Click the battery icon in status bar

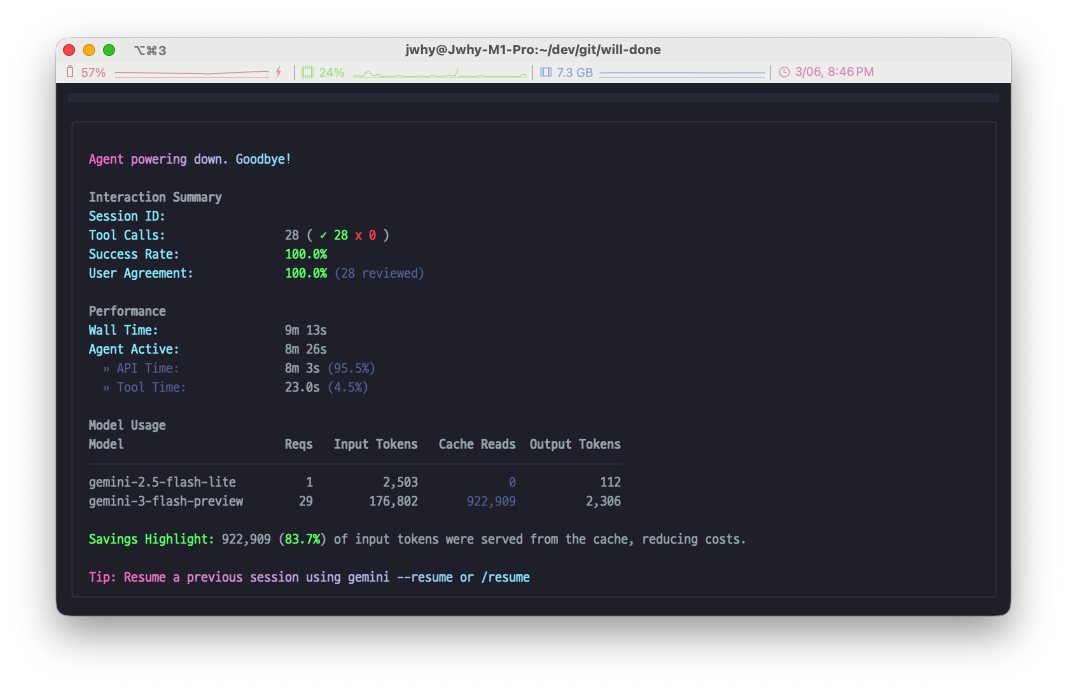click(x=69, y=72)
